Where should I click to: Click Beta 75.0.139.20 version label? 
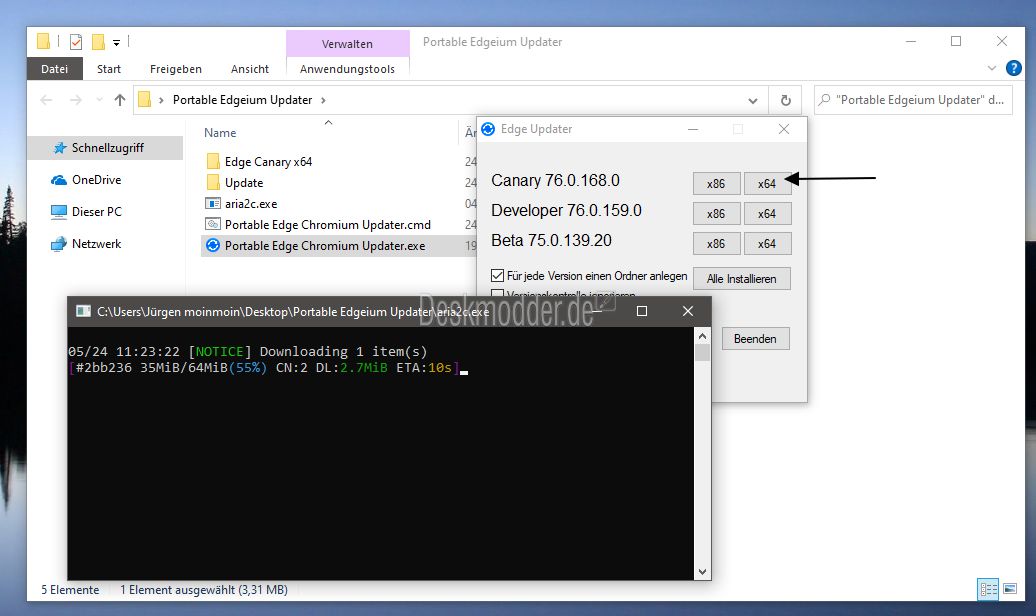(x=551, y=241)
